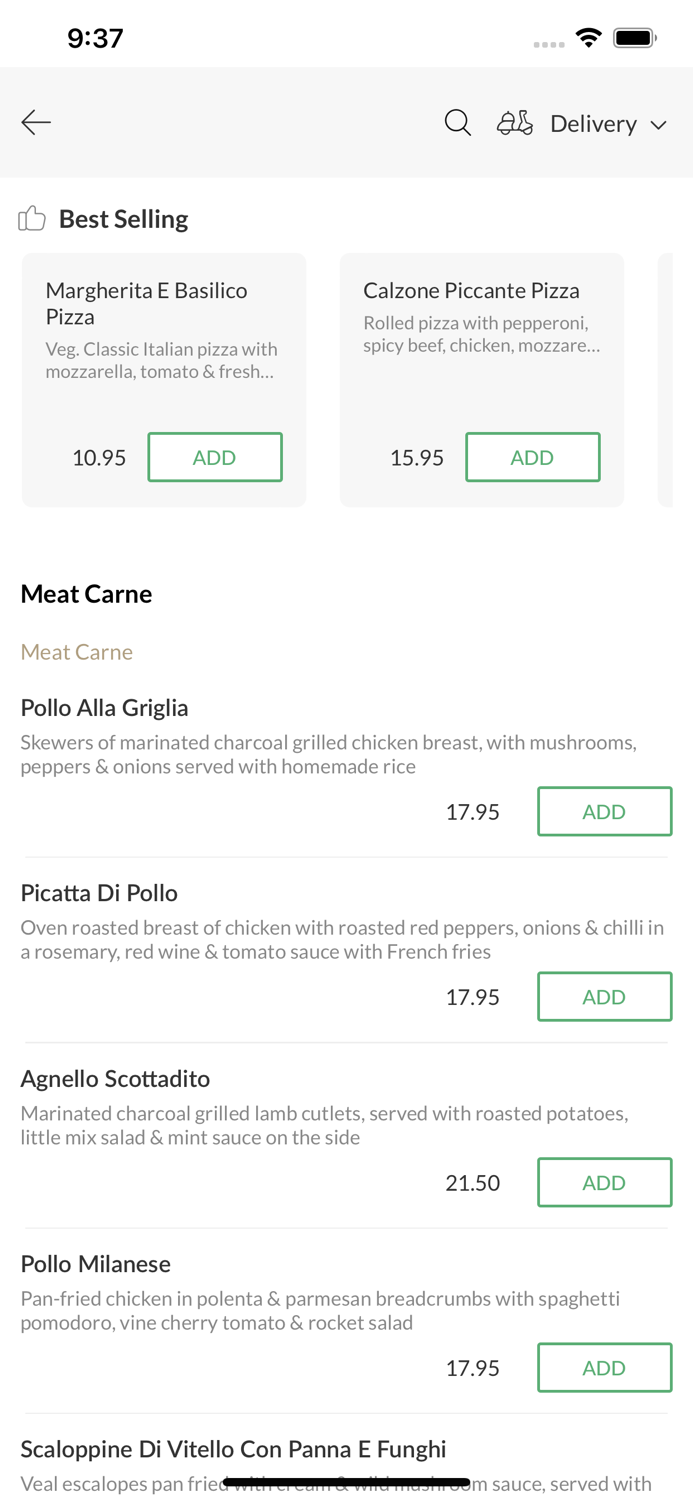Tap the Best Selling thumbs-up icon
The width and height of the screenshot is (693, 1500).
click(32, 218)
